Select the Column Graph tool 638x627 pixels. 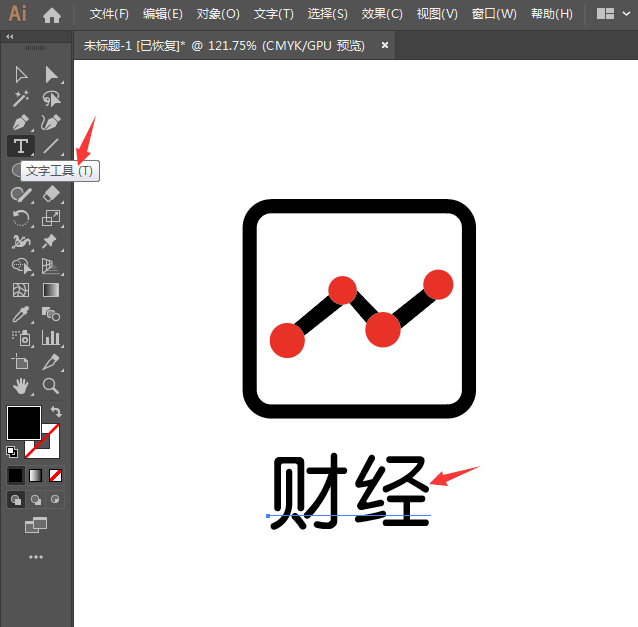[x=51, y=338]
